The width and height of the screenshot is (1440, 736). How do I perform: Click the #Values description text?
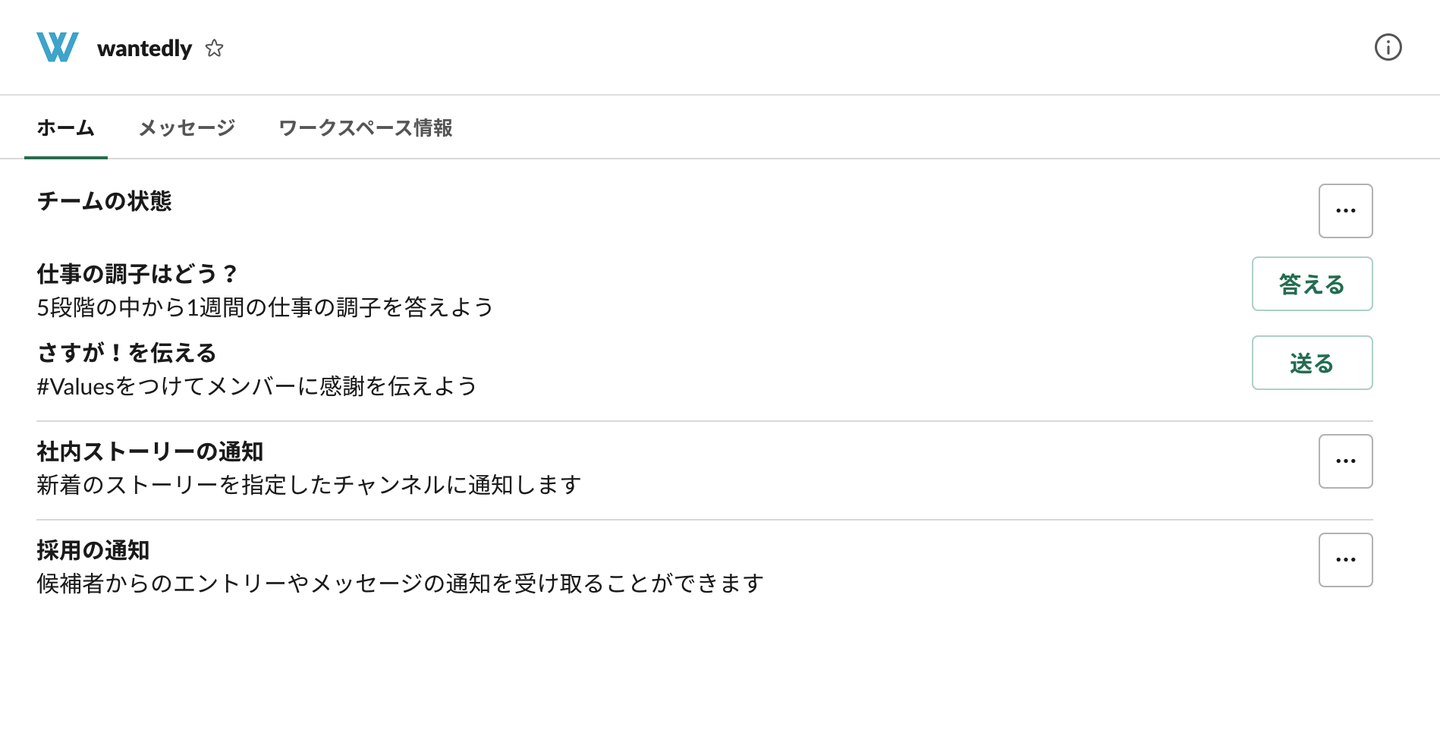(x=257, y=386)
